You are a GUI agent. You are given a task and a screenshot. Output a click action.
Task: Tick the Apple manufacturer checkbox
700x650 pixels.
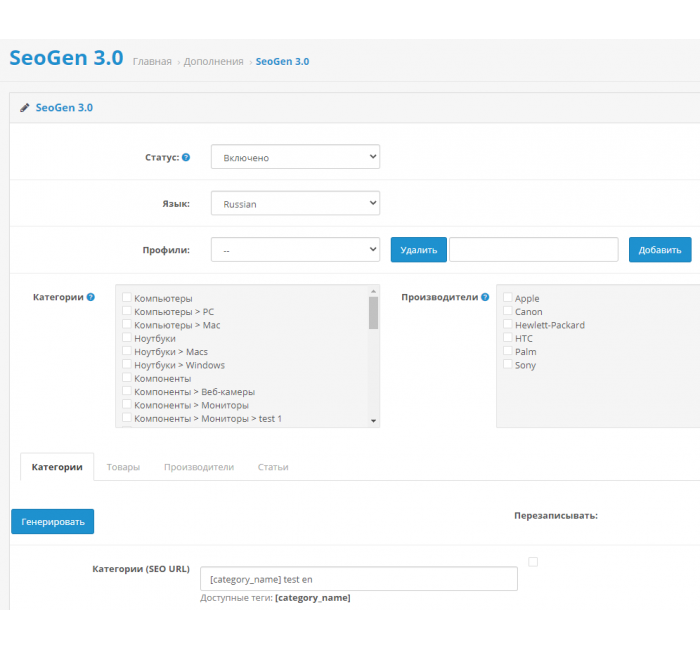508,297
